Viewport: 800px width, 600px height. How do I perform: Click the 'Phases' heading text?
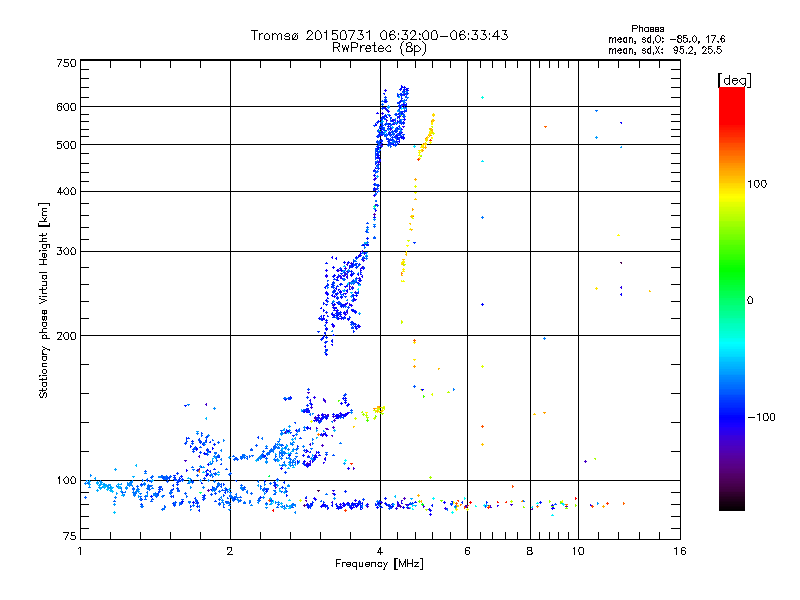pos(647,29)
